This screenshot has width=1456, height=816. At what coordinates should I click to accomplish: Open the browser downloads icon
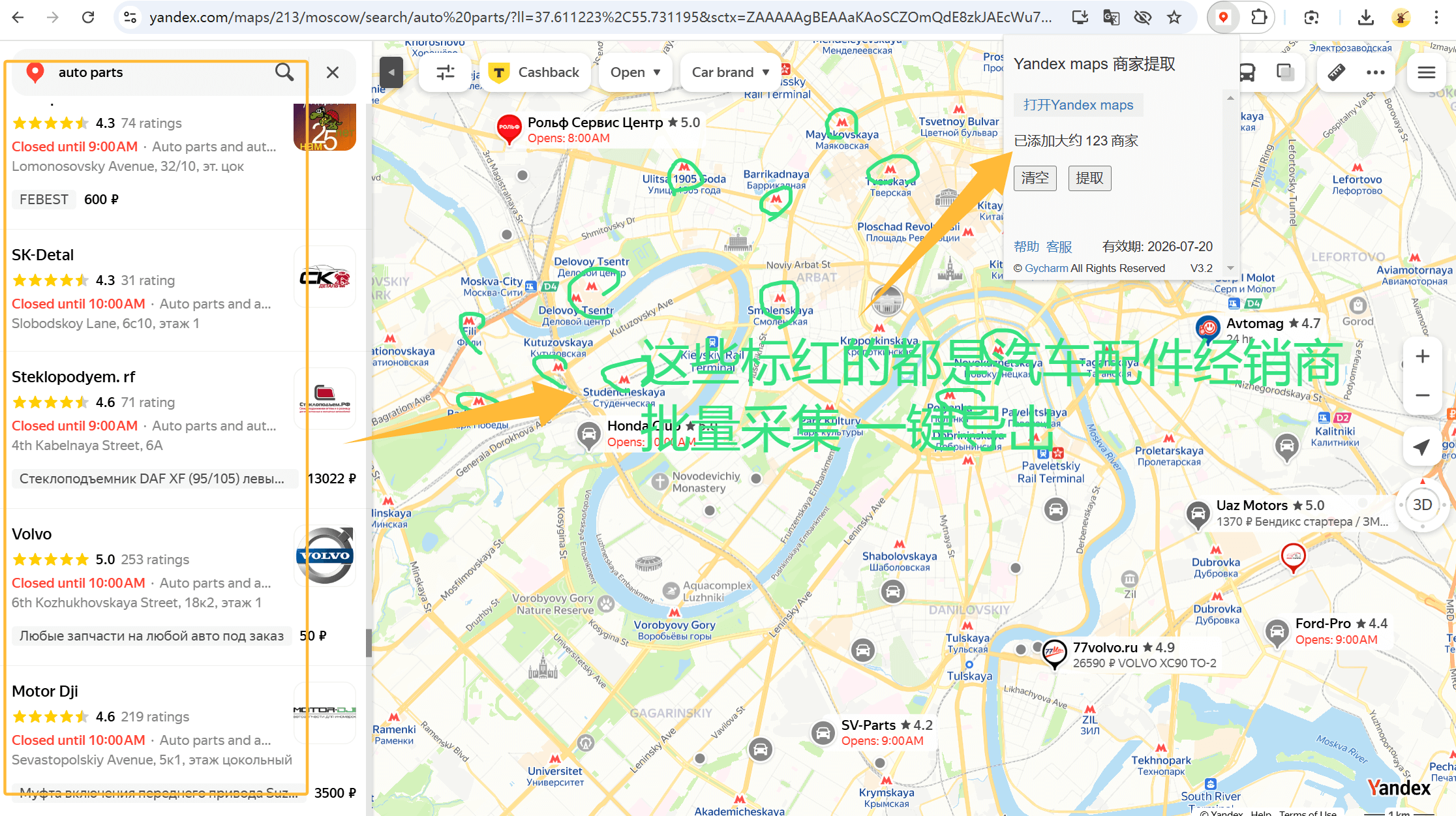pyautogui.click(x=1365, y=18)
